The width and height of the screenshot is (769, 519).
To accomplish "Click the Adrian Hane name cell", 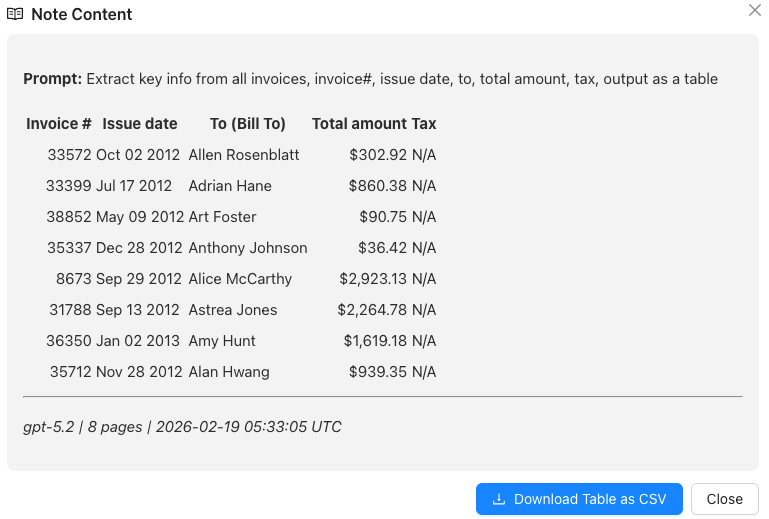I will pos(230,186).
